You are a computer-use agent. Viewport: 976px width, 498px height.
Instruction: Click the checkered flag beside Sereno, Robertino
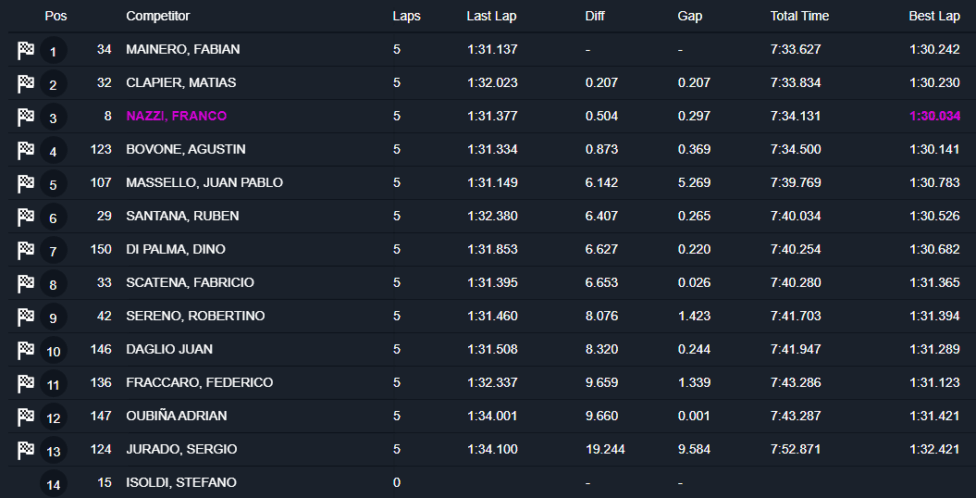click(x=25, y=317)
